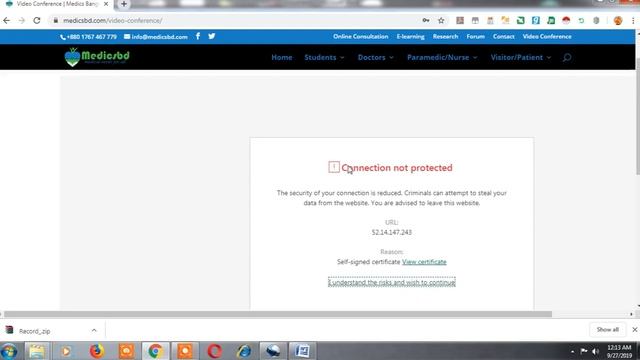Open Forum in the top bar
Viewport: 640px width, 360px height.
[476, 36]
